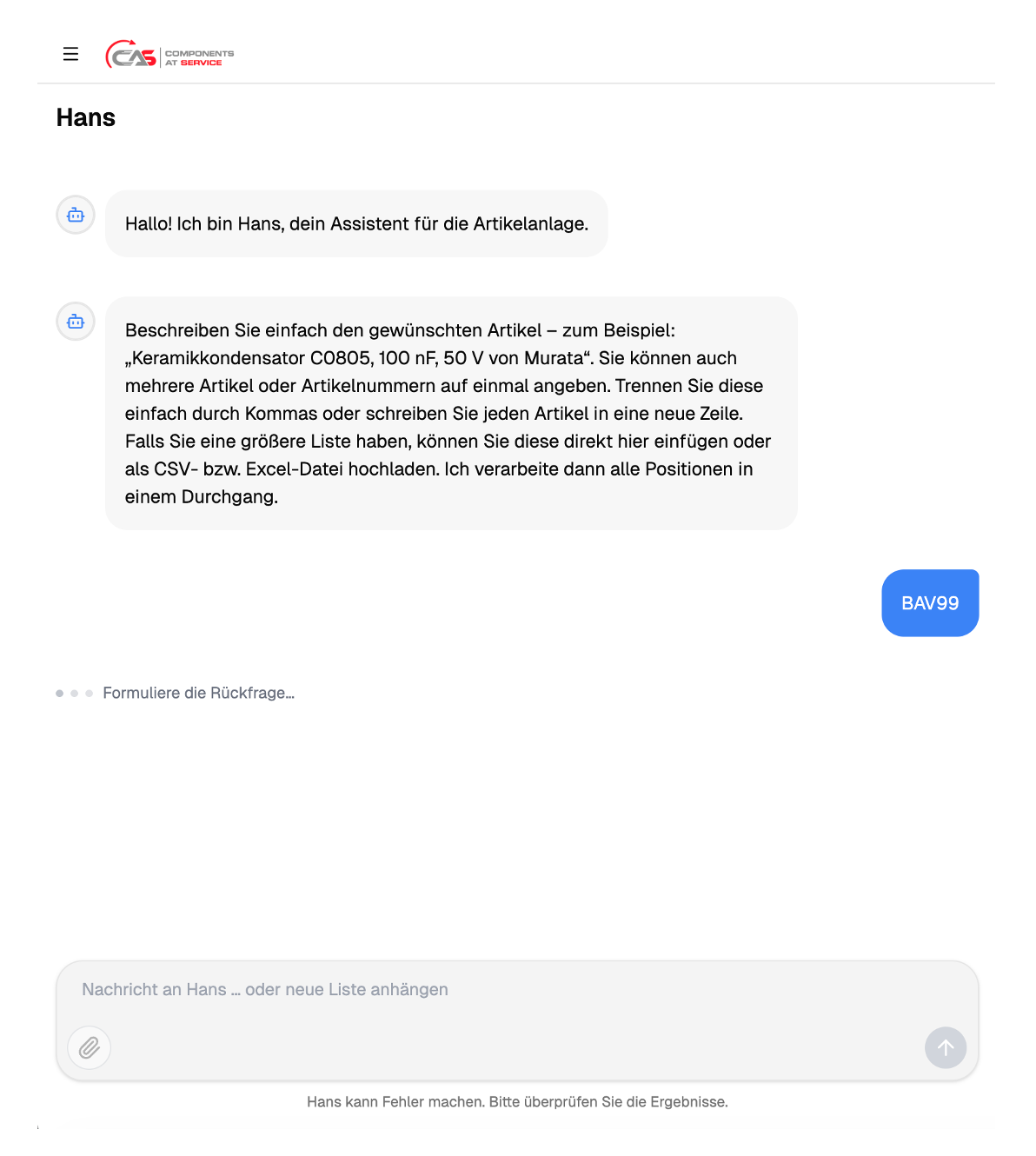Viewport: 1036px width, 1156px height.
Task: Click the 'Hans' page heading
Action: 86,117
